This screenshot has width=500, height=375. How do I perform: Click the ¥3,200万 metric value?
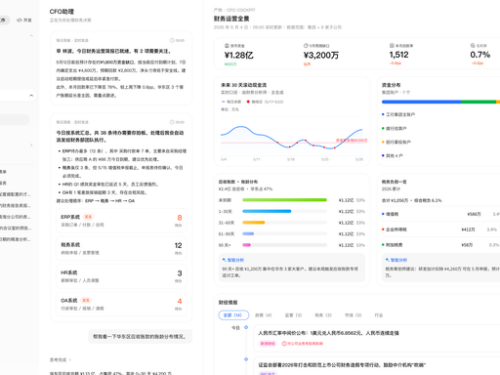[x=321, y=55]
